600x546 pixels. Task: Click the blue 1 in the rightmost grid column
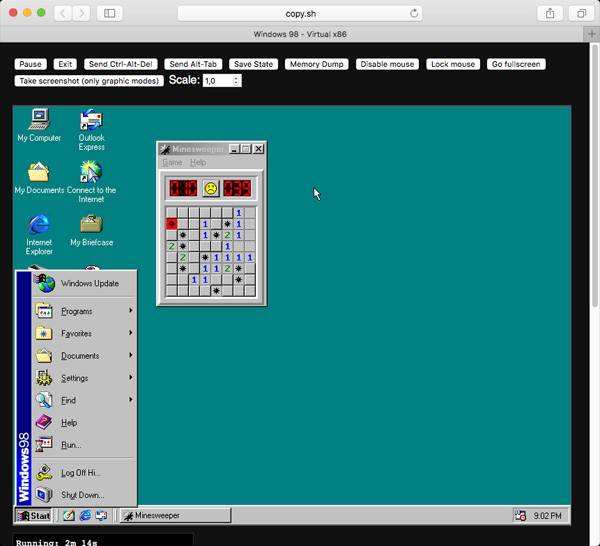coord(249,257)
